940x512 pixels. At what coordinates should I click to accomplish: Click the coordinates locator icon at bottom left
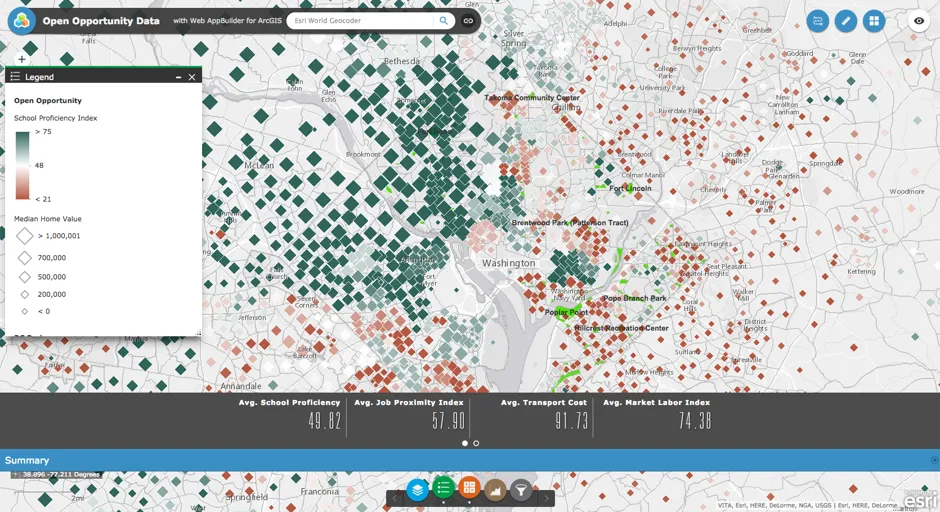pos(16,474)
